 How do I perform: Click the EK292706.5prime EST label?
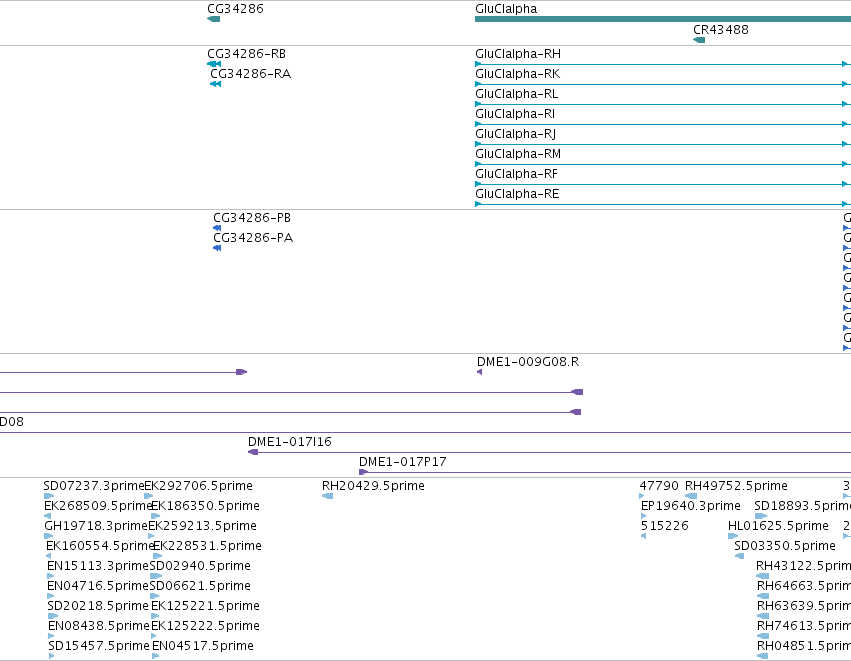coord(198,486)
